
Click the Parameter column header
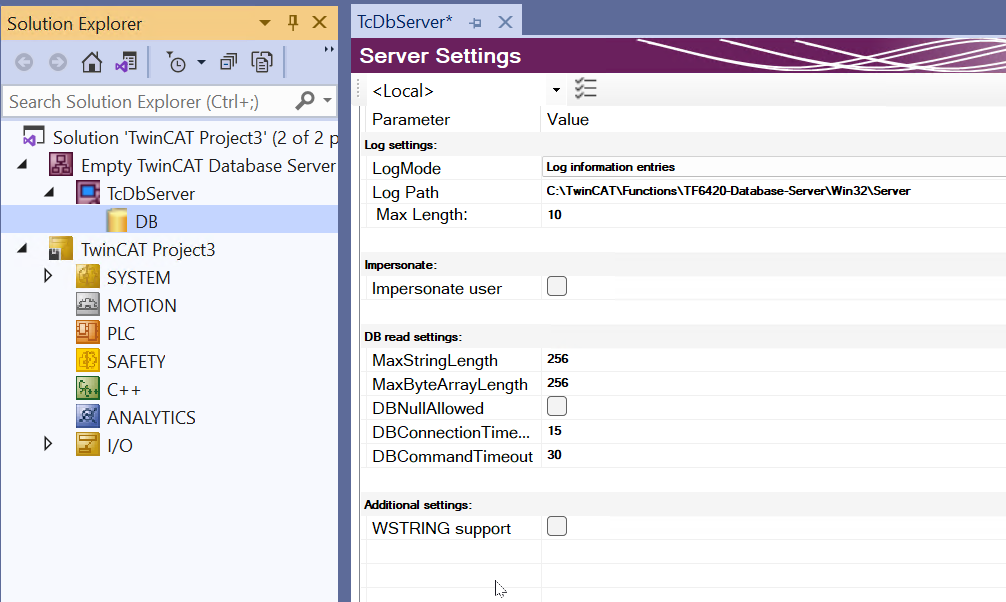(x=453, y=119)
